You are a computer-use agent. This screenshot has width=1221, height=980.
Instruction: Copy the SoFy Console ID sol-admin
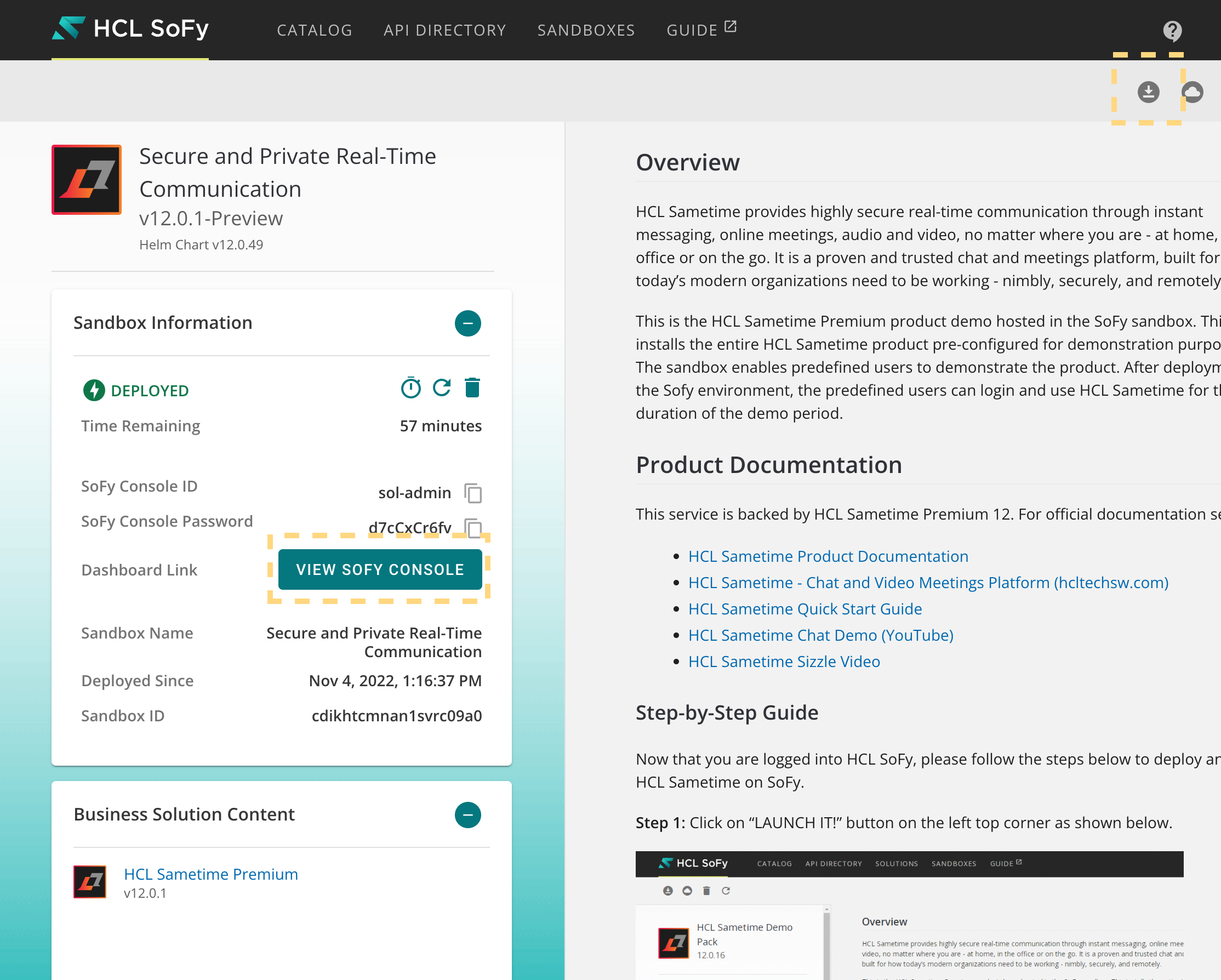click(x=473, y=493)
